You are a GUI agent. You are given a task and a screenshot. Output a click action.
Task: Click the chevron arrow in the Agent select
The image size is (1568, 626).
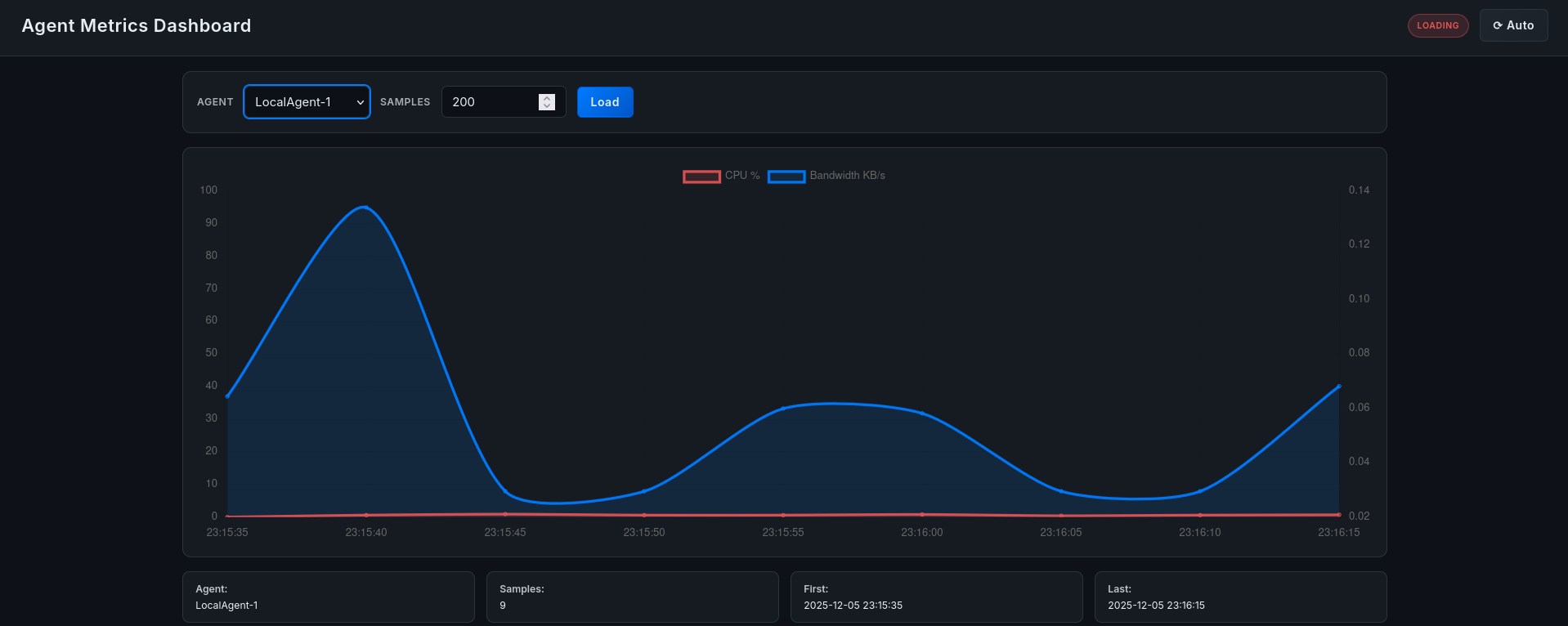click(360, 102)
